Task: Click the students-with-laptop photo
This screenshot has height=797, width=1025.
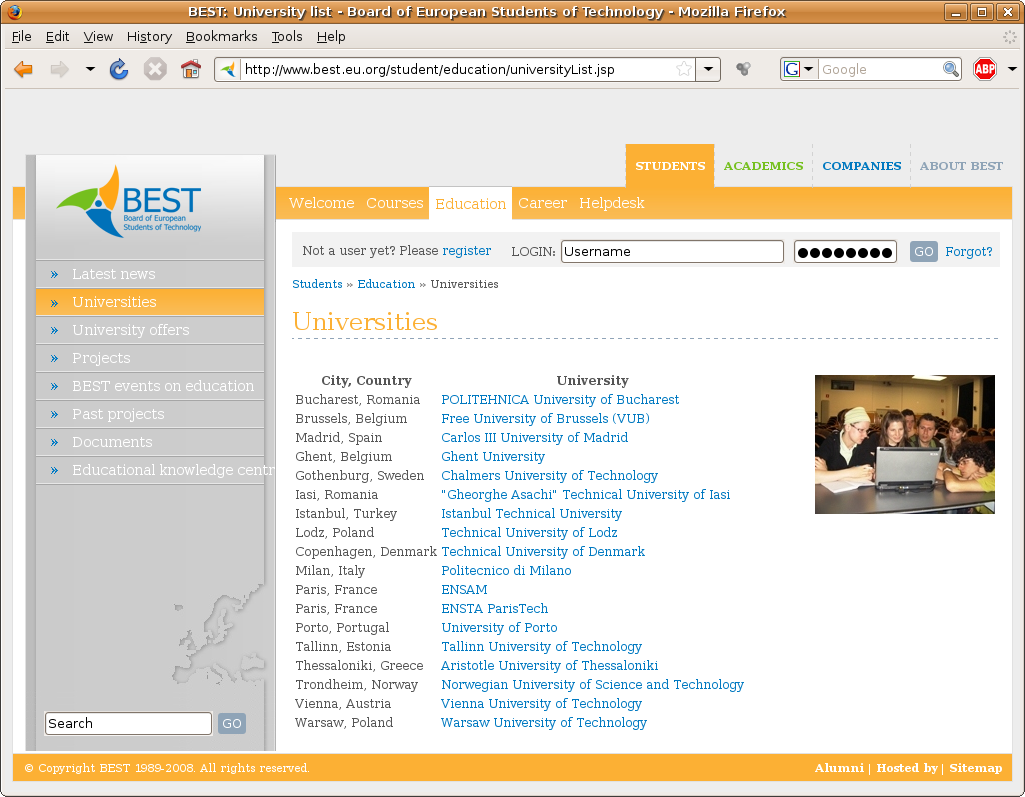Action: tap(905, 445)
